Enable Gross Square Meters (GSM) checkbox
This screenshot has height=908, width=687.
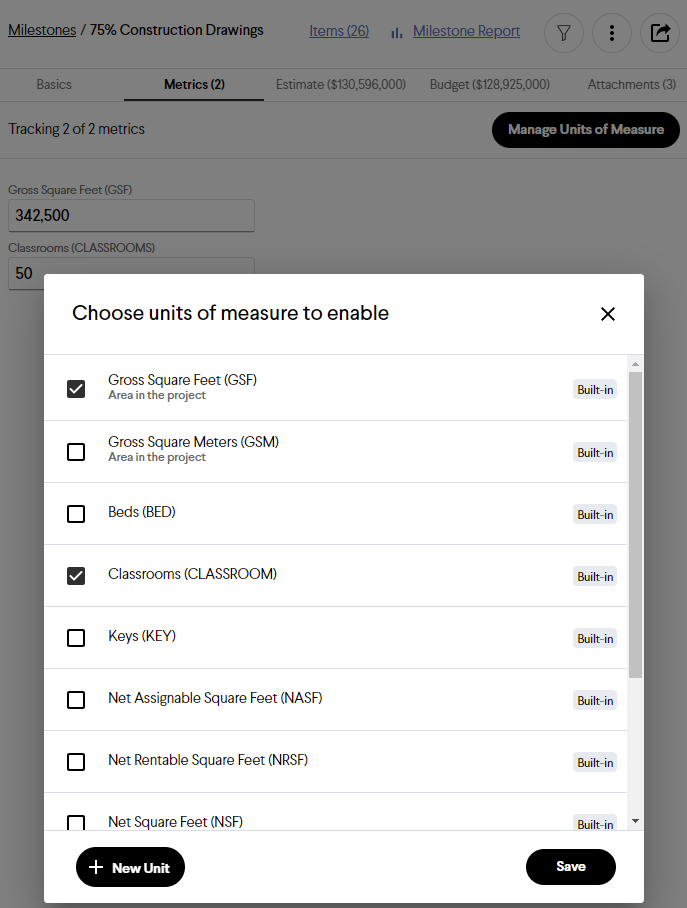pyautogui.click(x=76, y=452)
